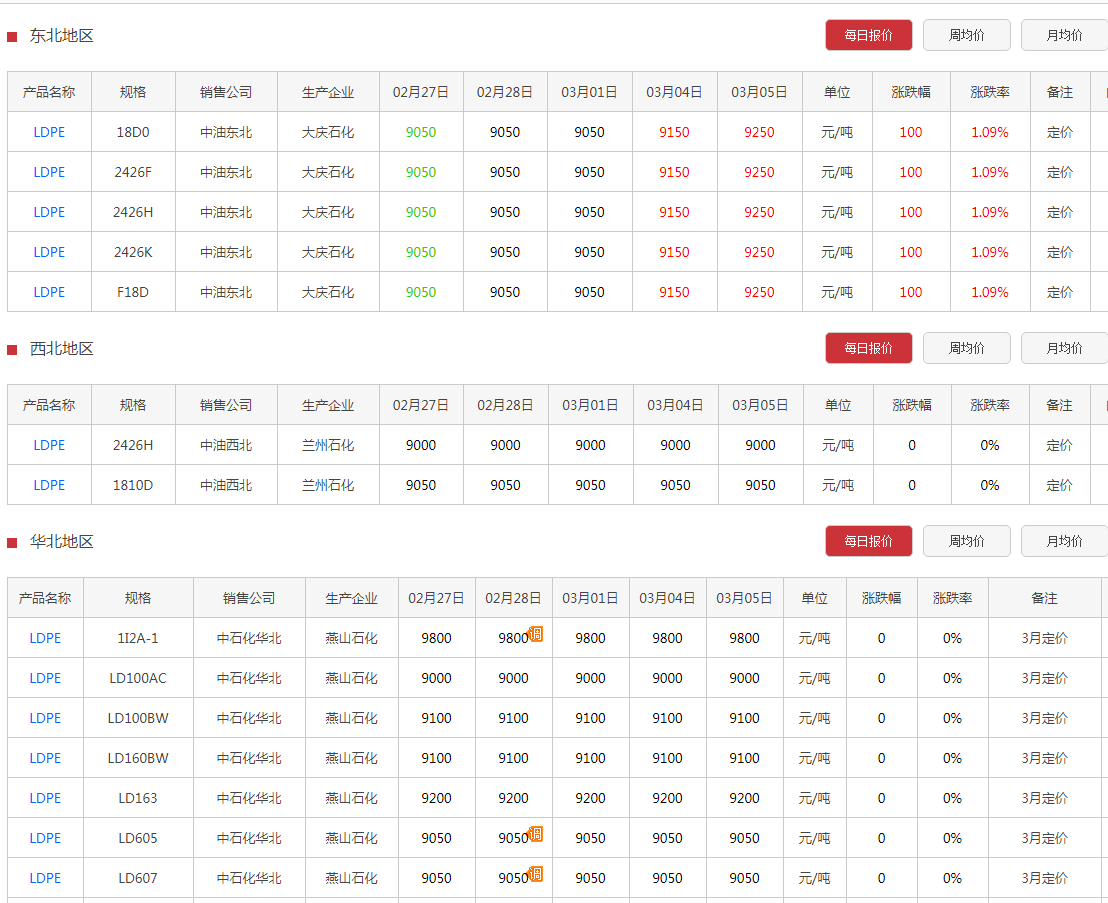
Task: Click 3月定价 remark in LD160BW row
Action: [x=1044, y=758]
